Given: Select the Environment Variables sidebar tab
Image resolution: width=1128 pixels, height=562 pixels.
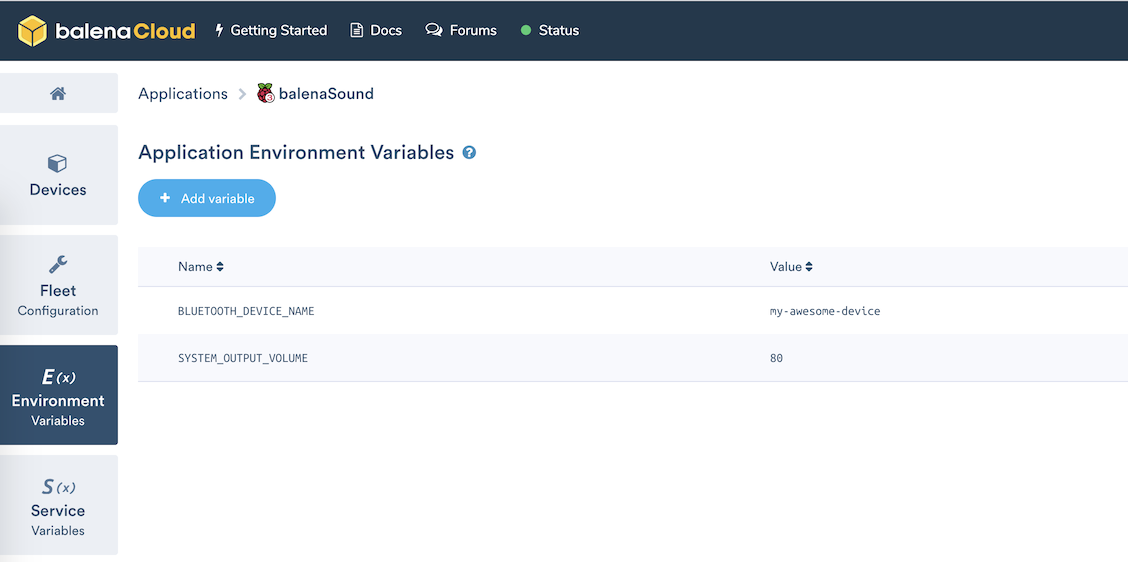Looking at the screenshot, I should pos(58,395).
